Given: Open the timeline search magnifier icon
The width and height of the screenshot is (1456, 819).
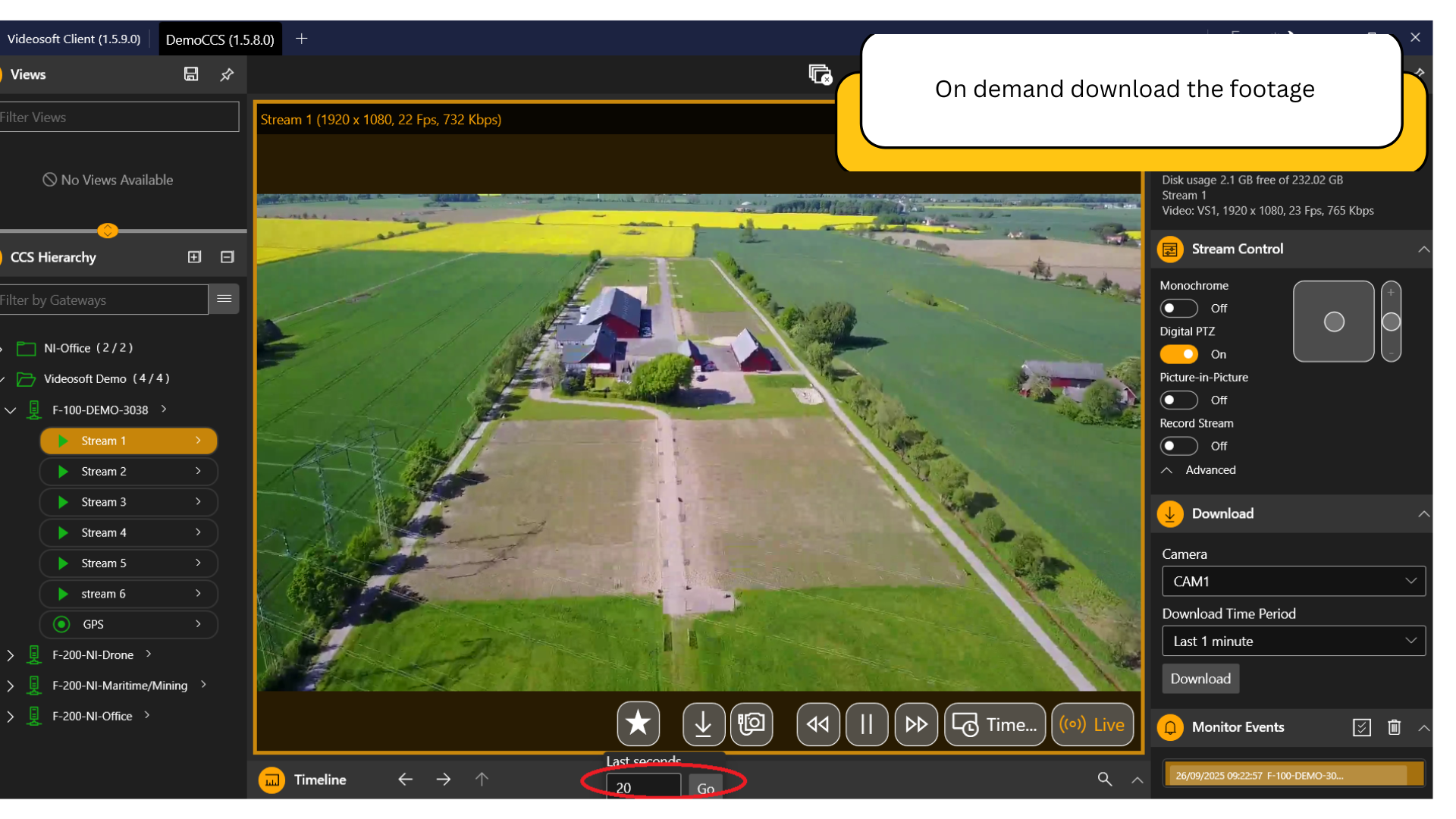Looking at the screenshot, I should pyautogui.click(x=1104, y=779).
